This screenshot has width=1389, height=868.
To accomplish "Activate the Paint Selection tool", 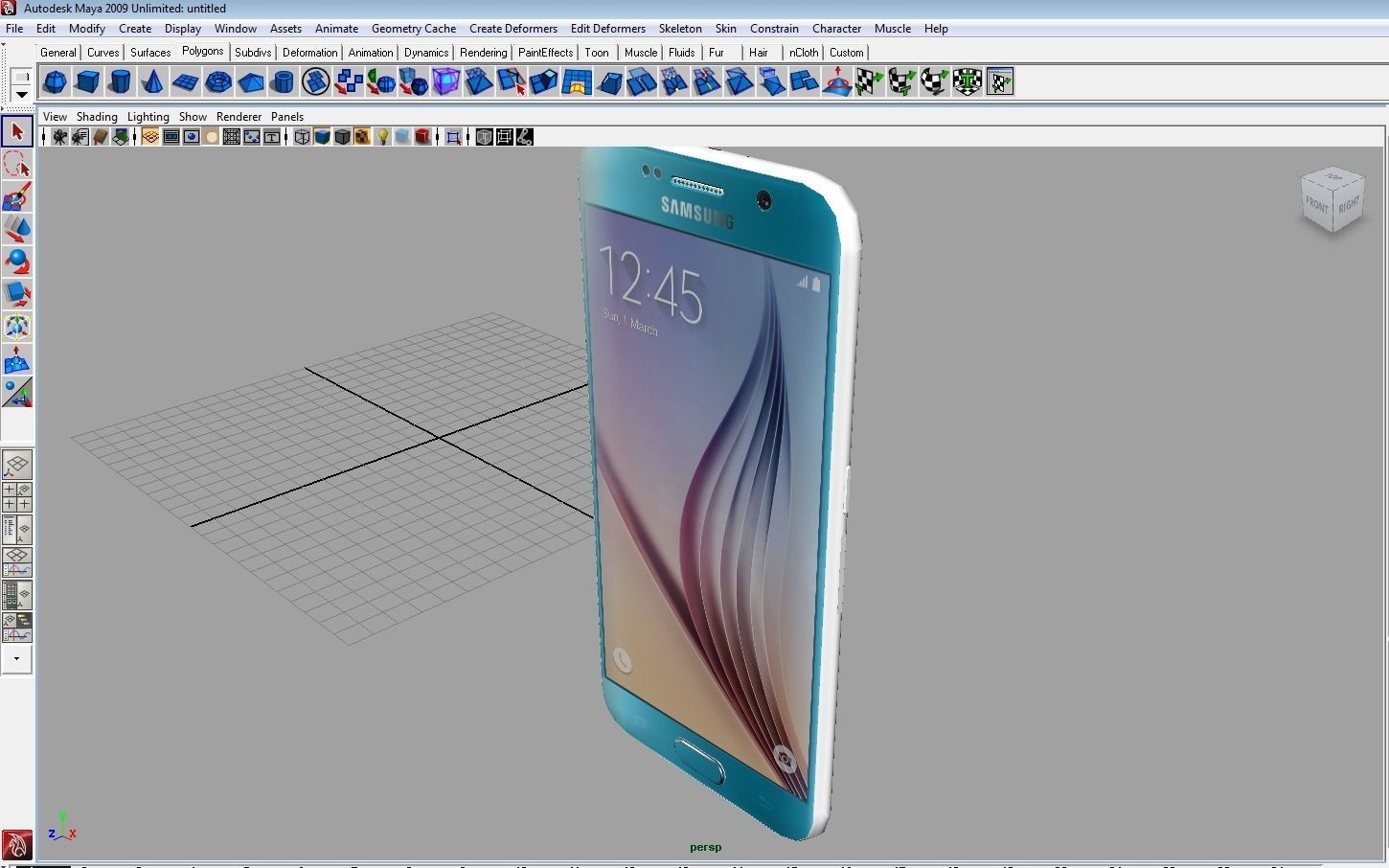I will [x=16, y=196].
